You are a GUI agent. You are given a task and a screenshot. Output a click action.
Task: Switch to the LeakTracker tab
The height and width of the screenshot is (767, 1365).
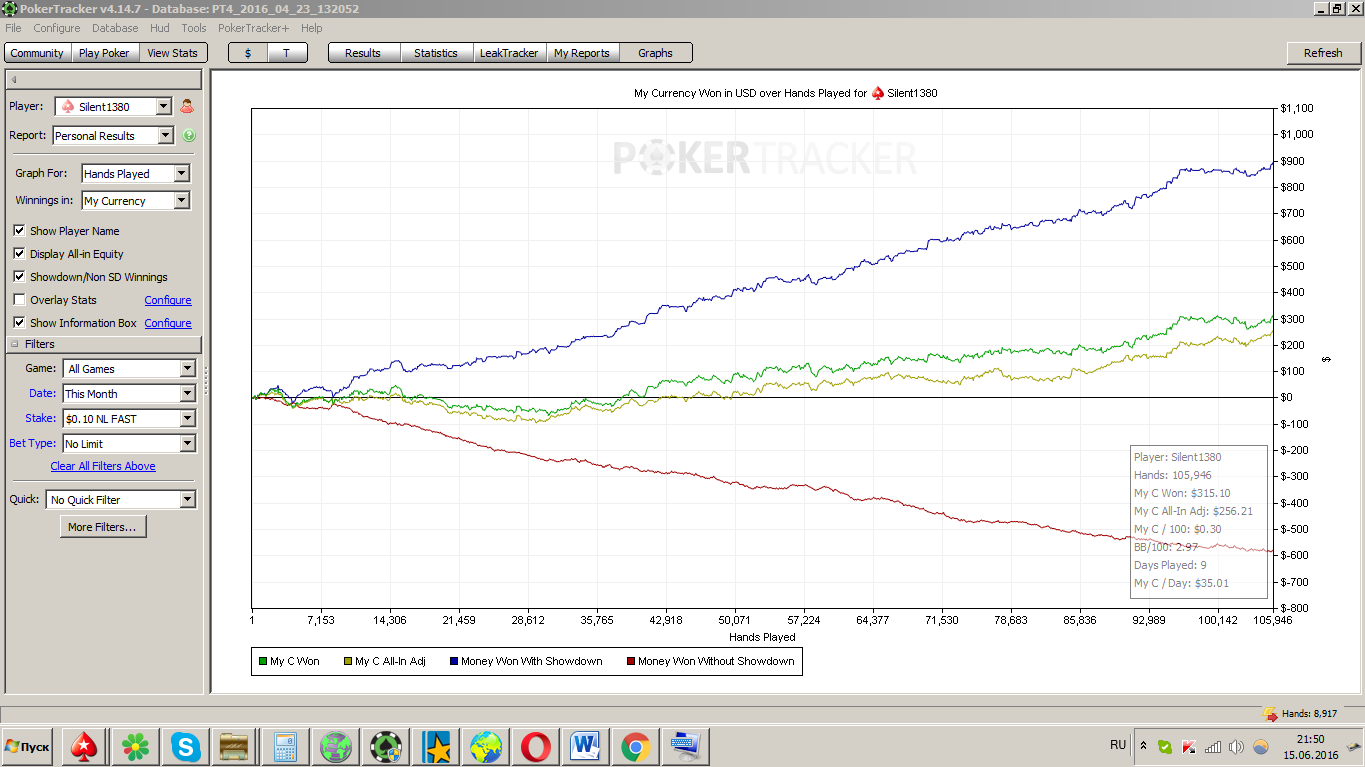(x=509, y=53)
